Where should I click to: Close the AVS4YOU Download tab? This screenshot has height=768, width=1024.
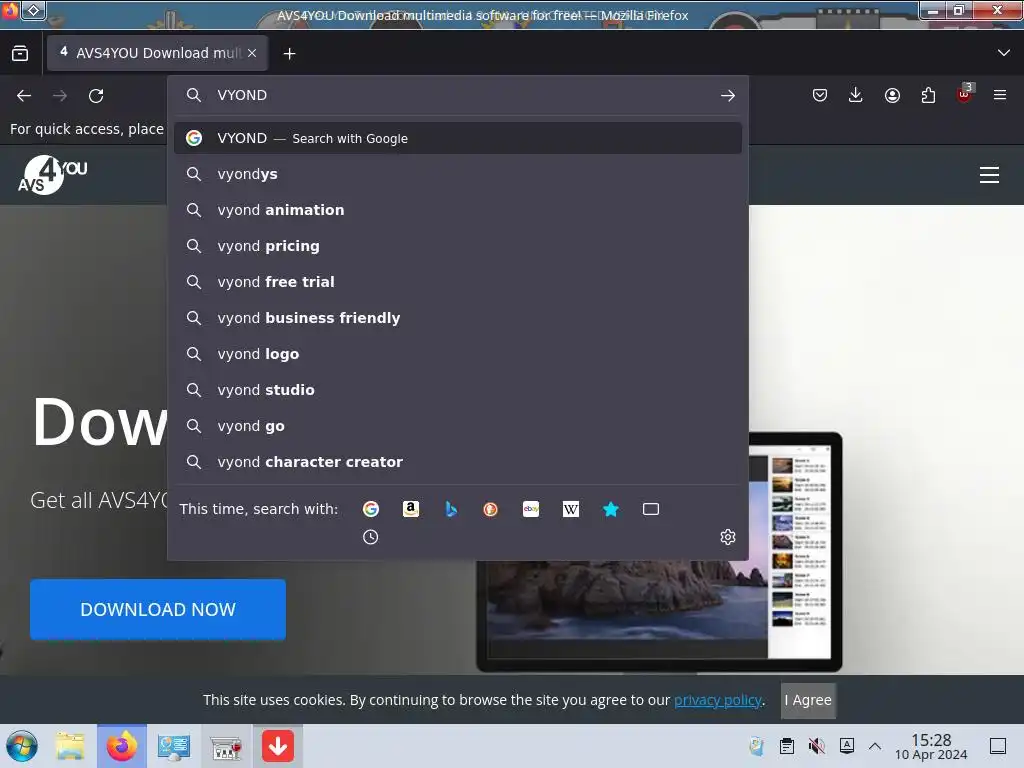(x=252, y=53)
